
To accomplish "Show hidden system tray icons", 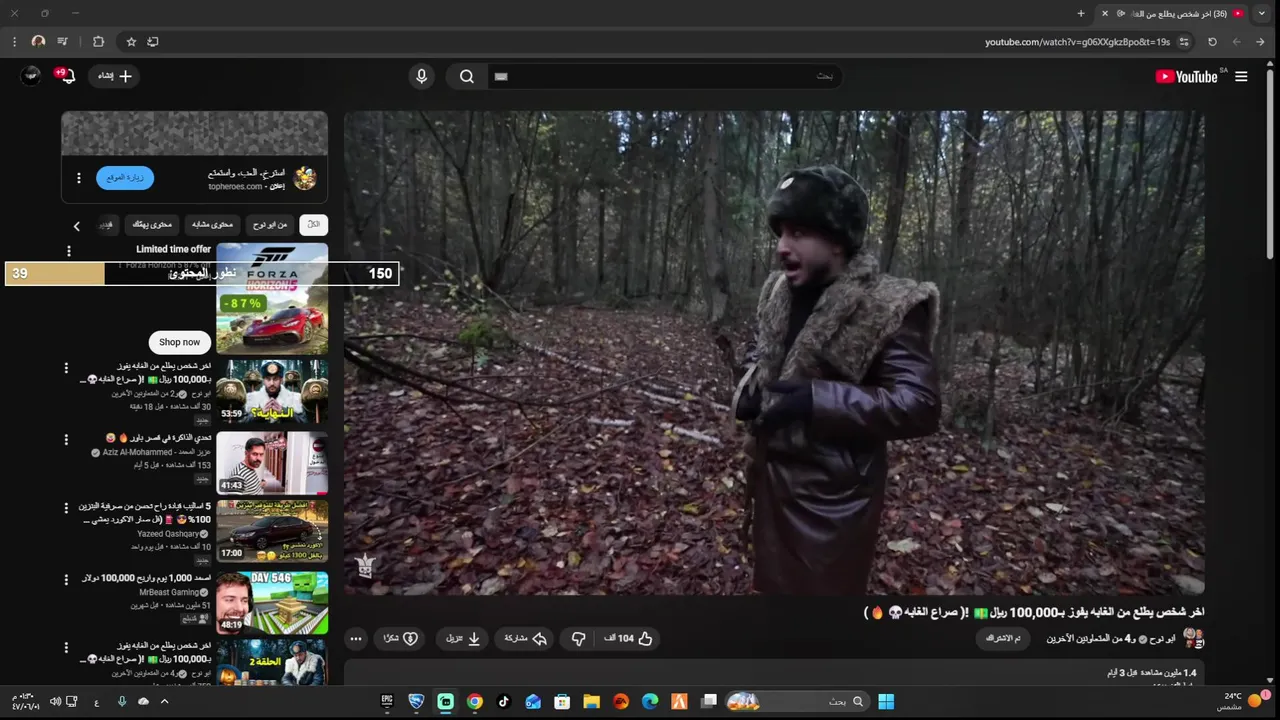I will click(x=165, y=702).
